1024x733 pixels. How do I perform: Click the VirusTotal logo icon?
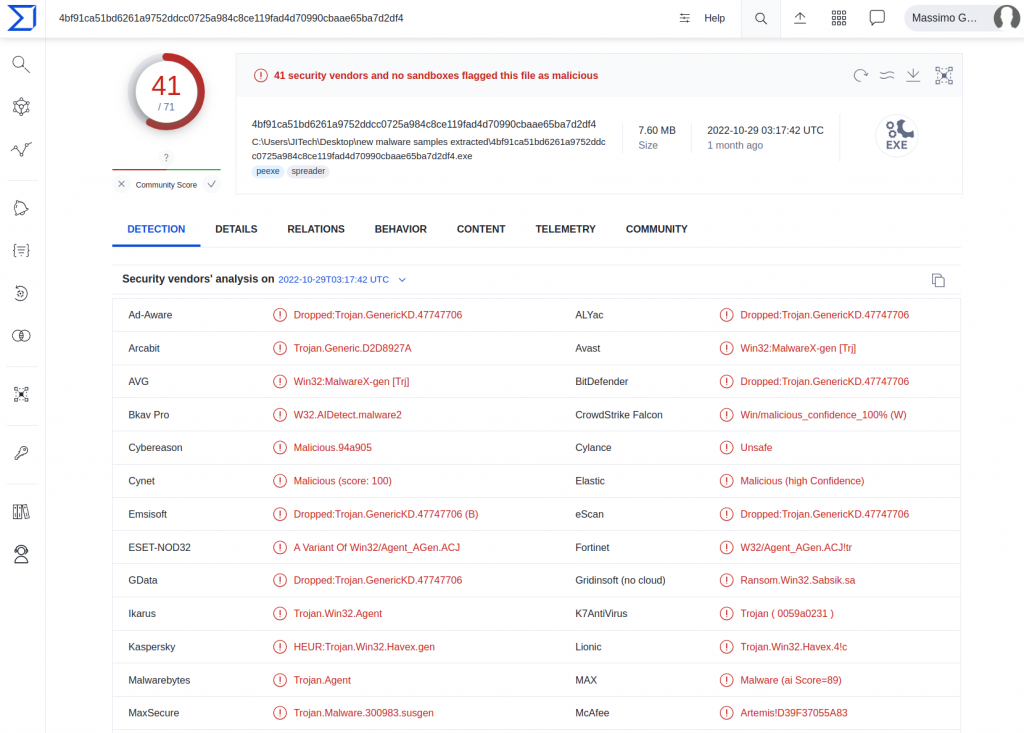point(22,18)
